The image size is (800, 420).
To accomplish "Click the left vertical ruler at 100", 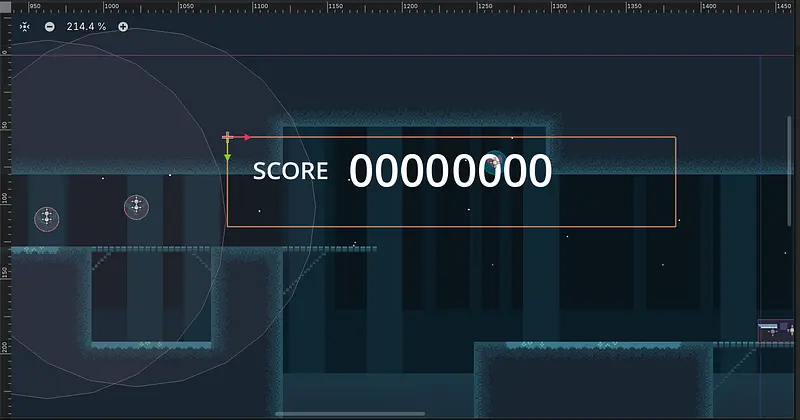I will coord(4,196).
